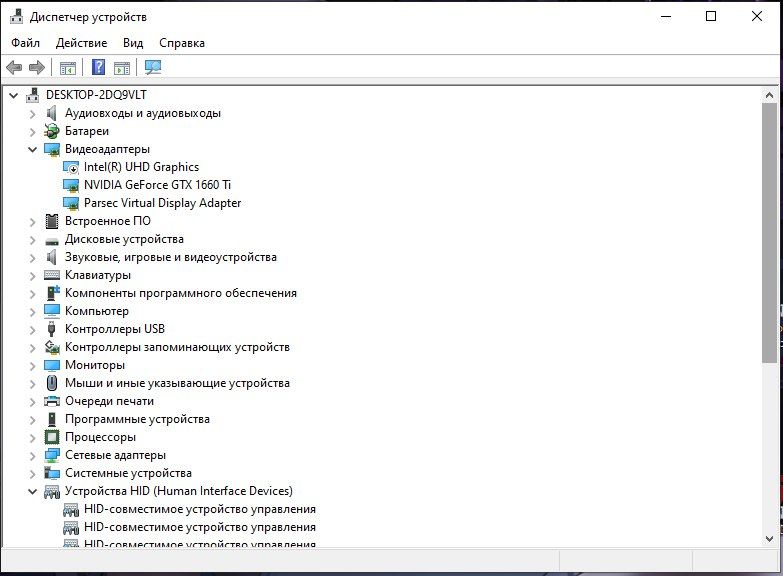Minimize the Диспетчер устройств window
Viewport: 783px width, 576px height.
click(x=666, y=16)
